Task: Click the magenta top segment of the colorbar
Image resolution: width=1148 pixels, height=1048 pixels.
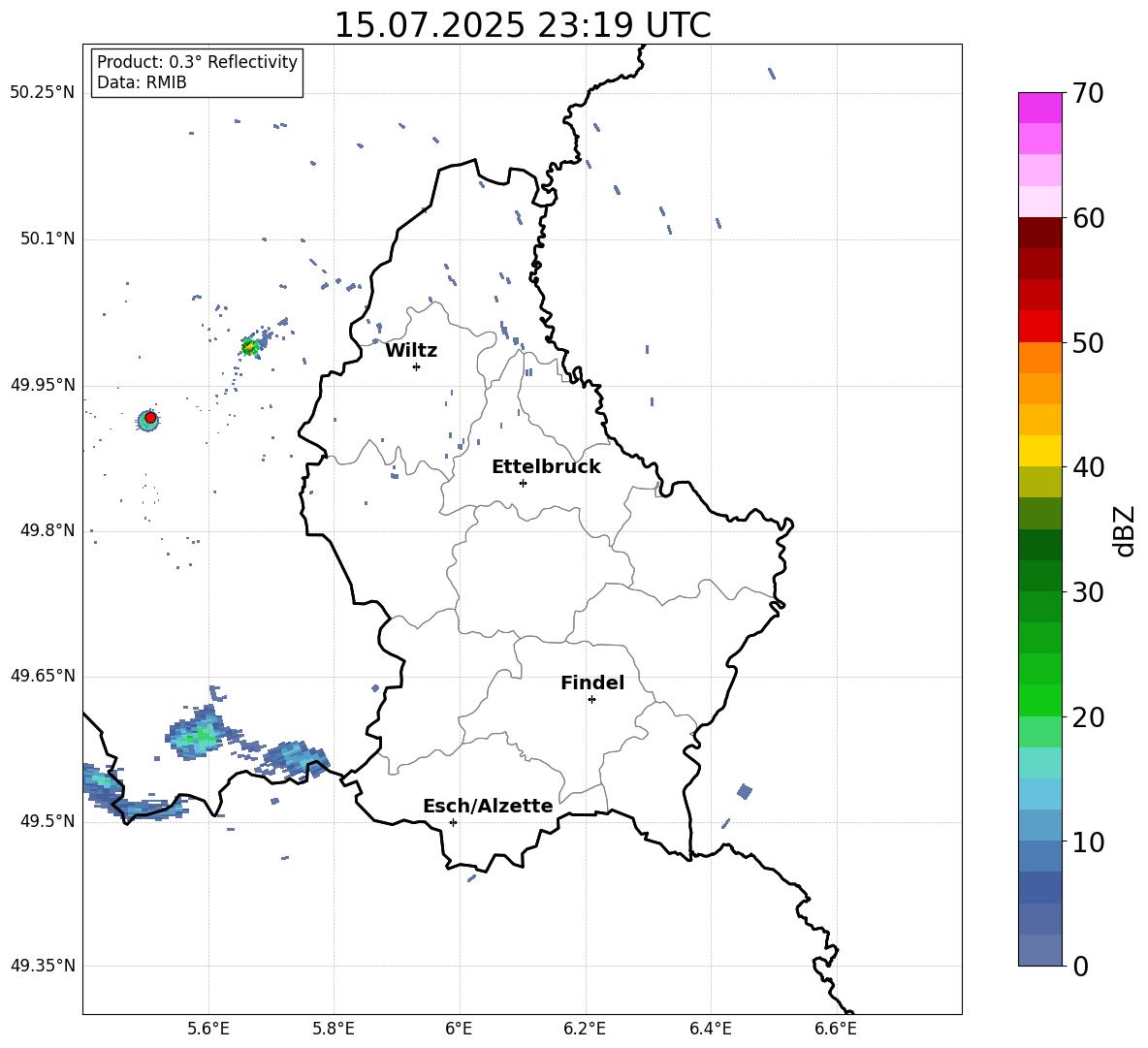Action: coord(1039,108)
